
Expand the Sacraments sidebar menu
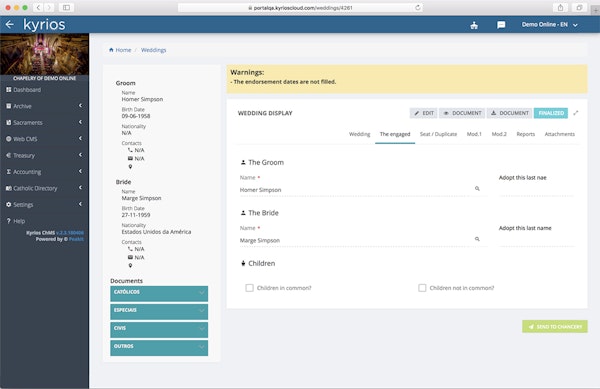click(44, 122)
